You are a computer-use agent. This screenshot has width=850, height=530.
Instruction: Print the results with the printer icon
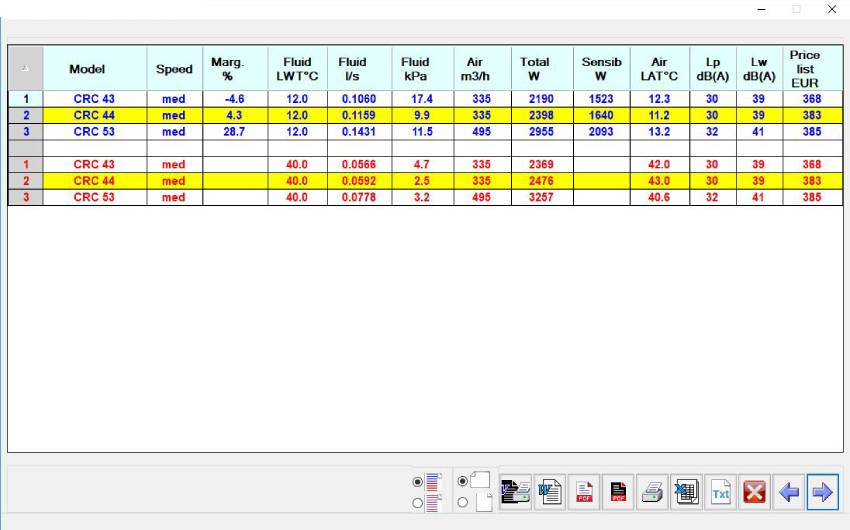click(x=652, y=492)
